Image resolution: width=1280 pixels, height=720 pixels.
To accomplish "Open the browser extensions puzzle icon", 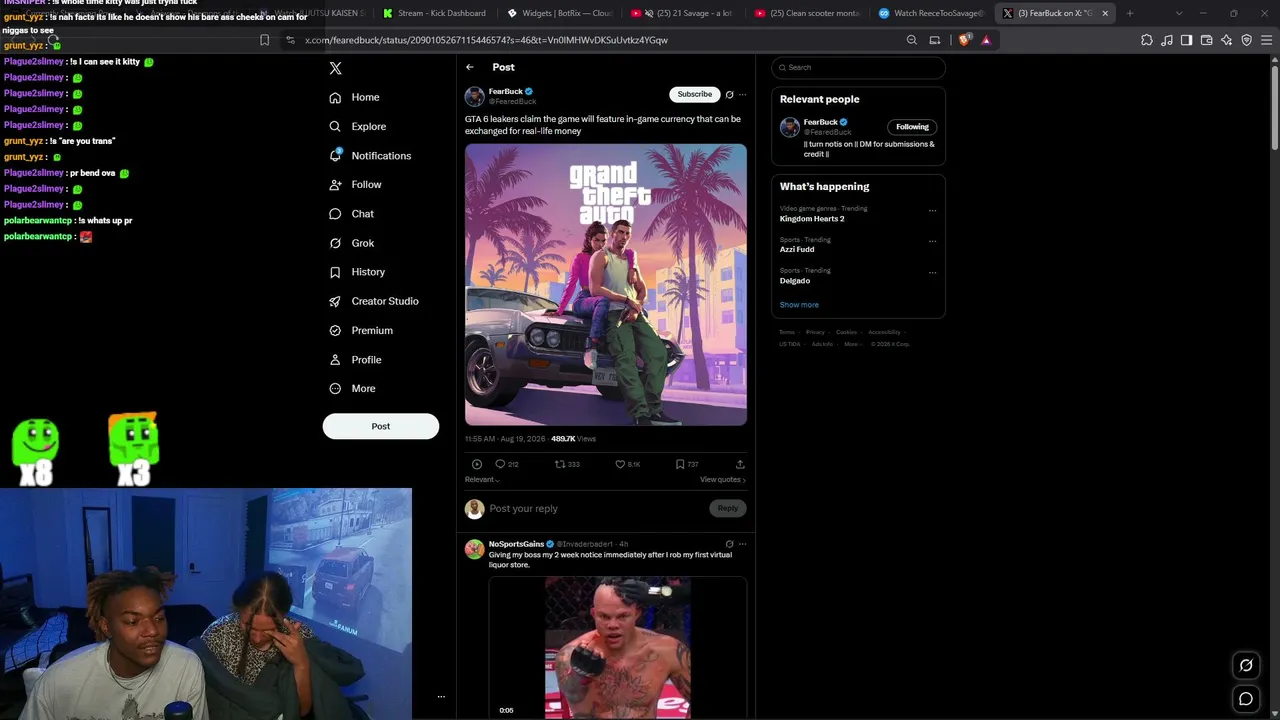I will pos(1146,40).
